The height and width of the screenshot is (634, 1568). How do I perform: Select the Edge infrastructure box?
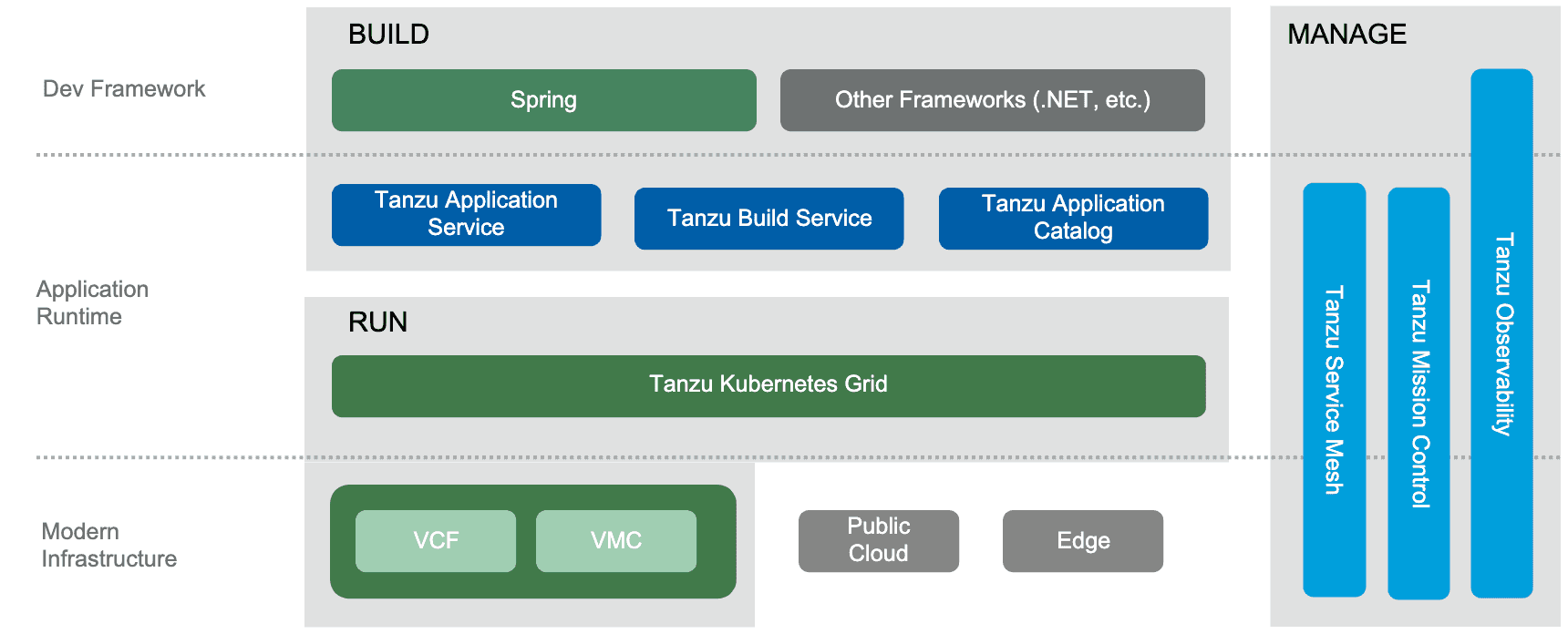coord(1083,541)
